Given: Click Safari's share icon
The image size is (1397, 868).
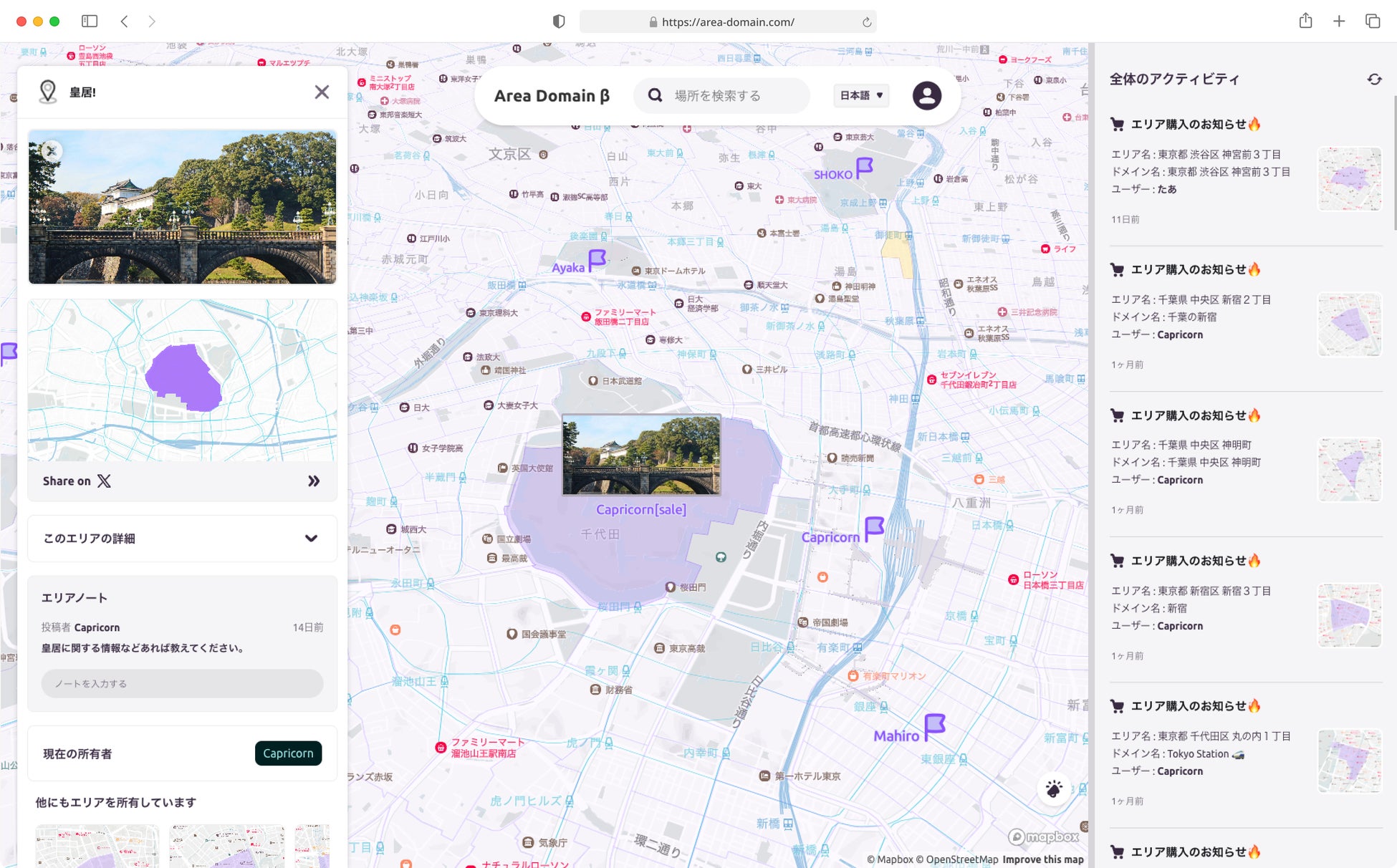Looking at the screenshot, I should click(1305, 21).
